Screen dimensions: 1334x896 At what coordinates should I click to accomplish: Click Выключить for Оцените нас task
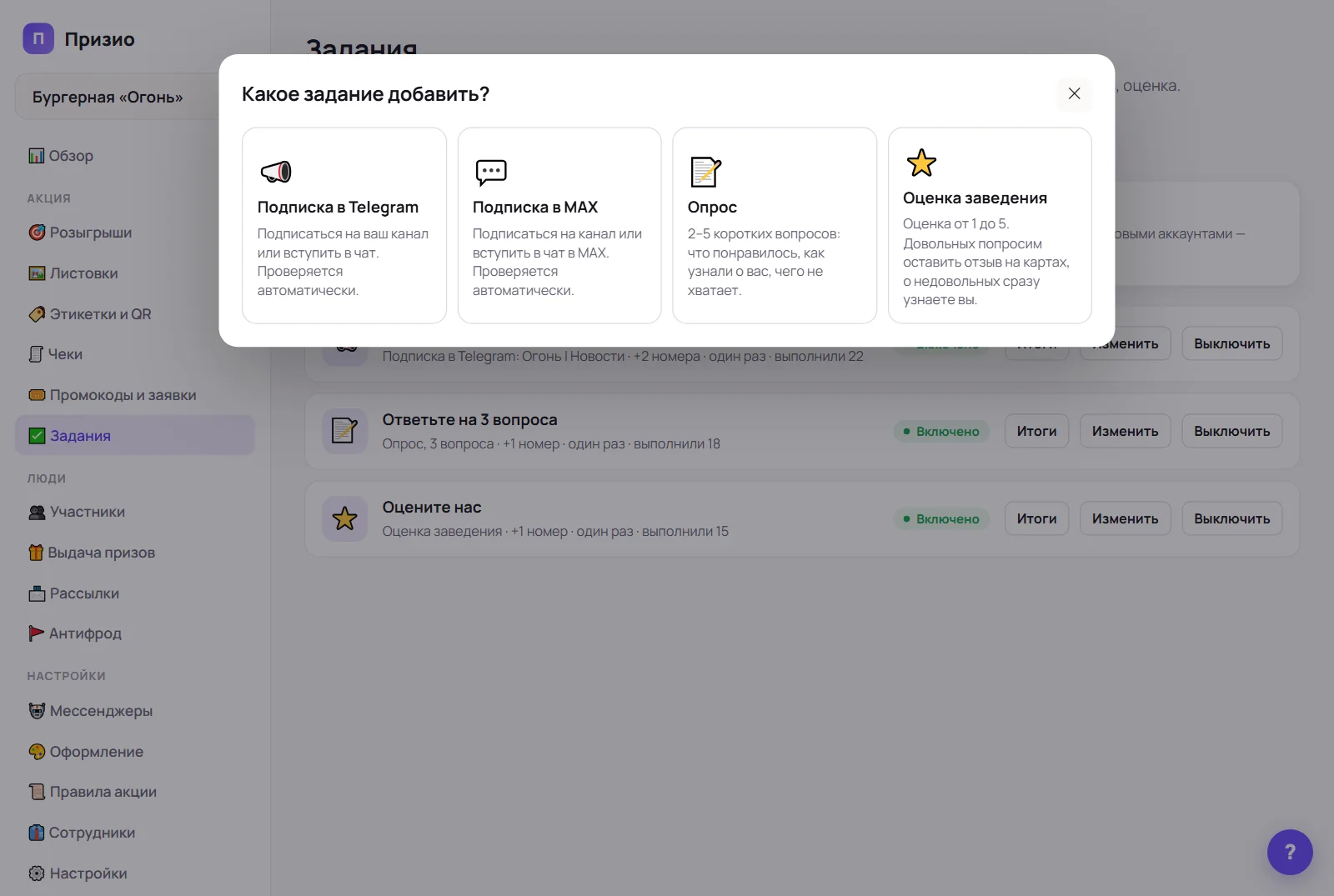pyautogui.click(x=1231, y=518)
